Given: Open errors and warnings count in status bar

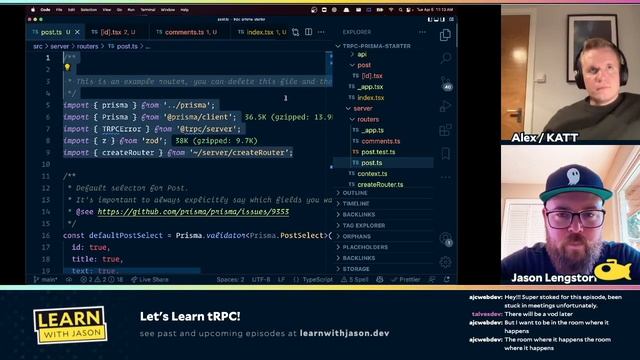Looking at the screenshot, I should 102,280.
